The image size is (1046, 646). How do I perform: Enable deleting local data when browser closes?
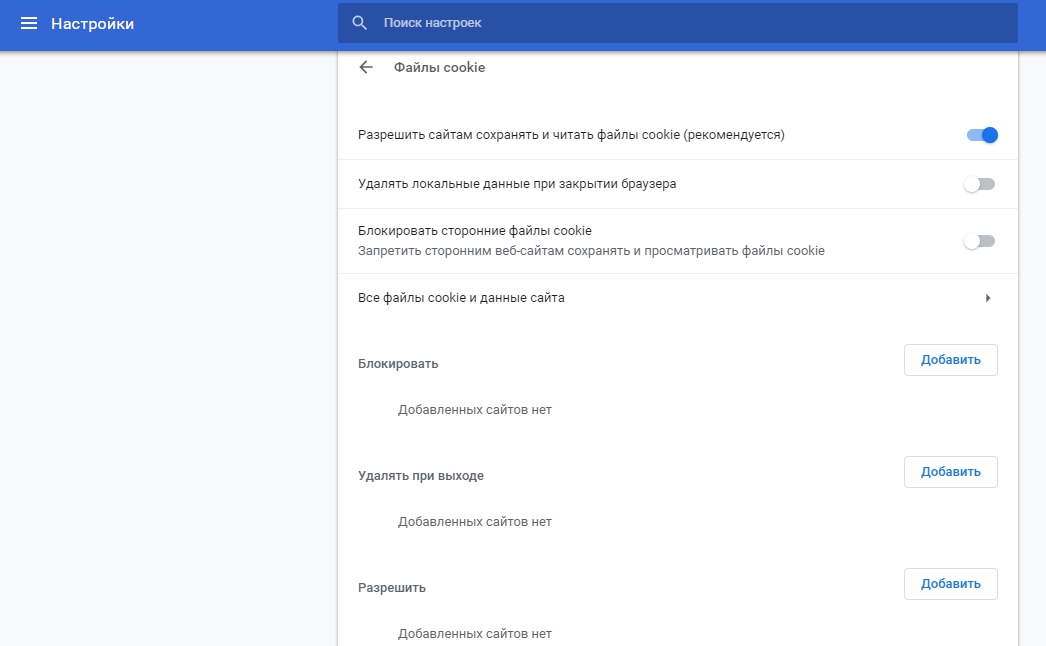click(980, 183)
